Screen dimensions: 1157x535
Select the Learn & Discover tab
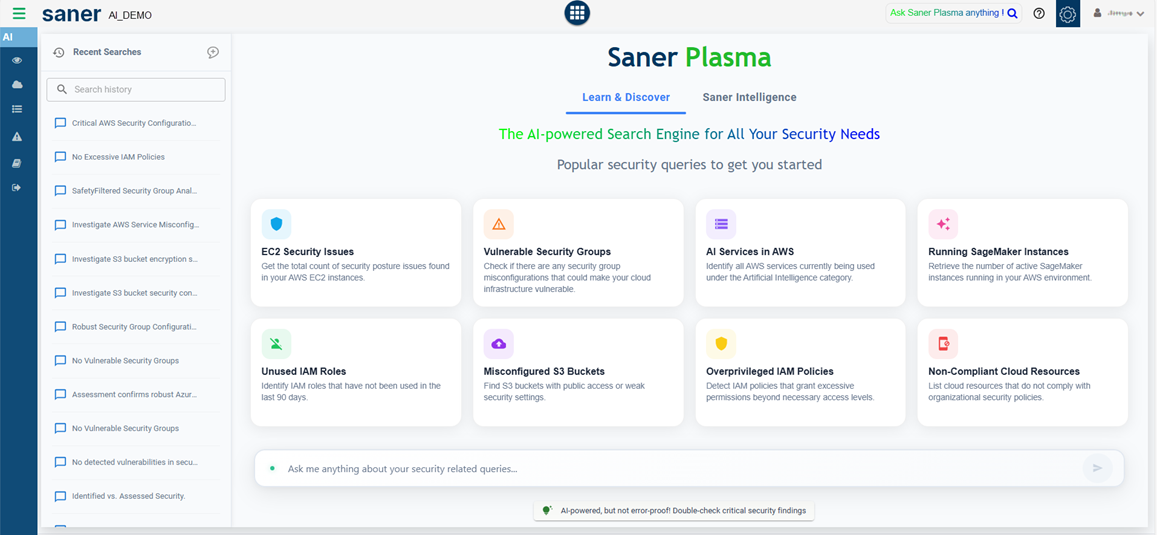626,98
